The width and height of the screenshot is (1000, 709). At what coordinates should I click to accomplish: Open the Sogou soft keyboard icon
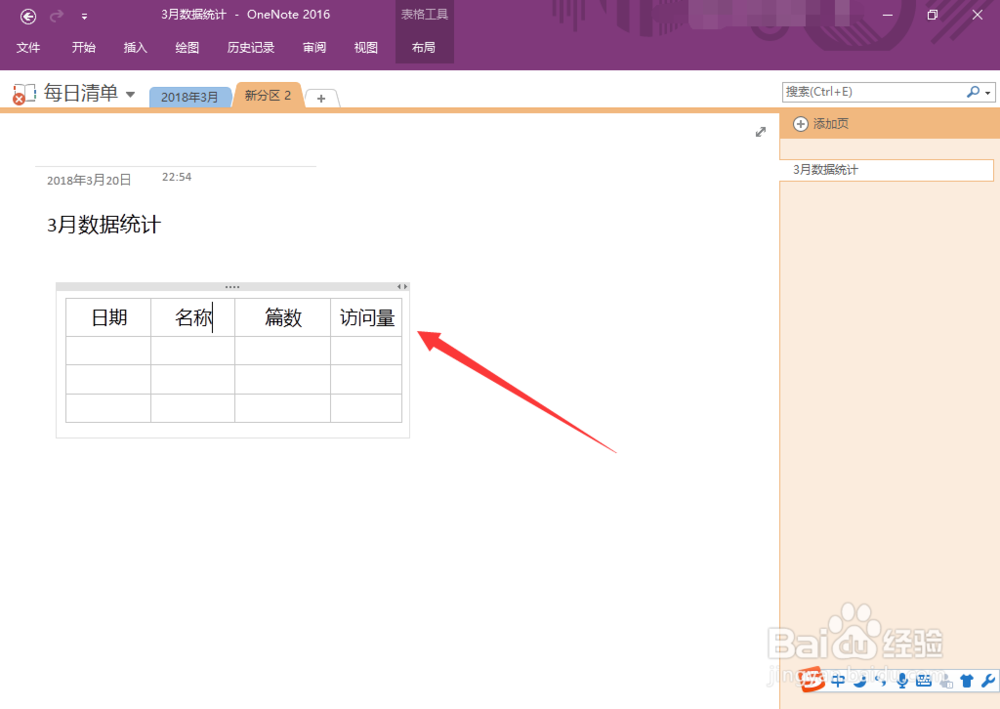tap(924, 680)
